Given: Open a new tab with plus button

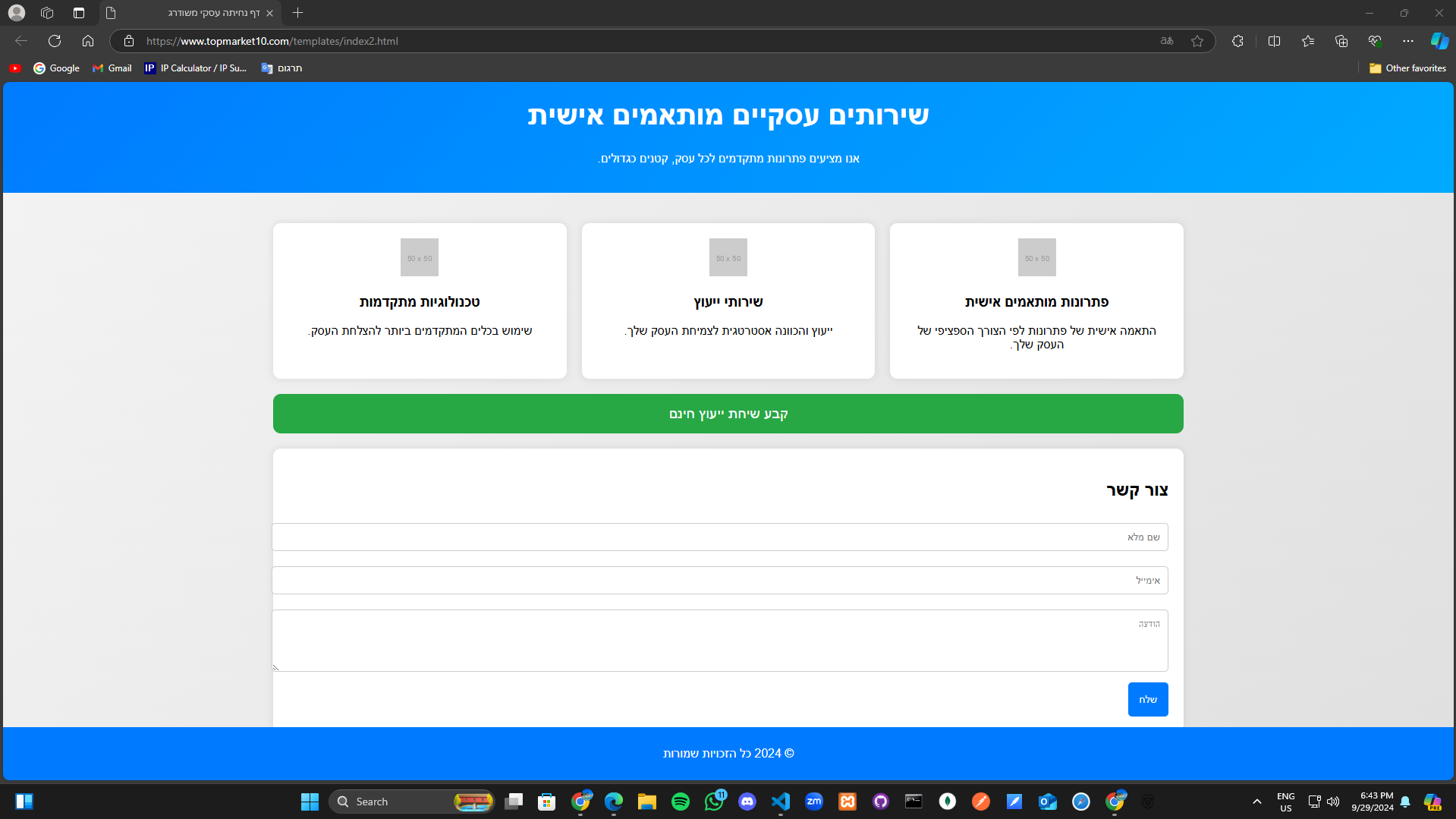Looking at the screenshot, I should (297, 13).
